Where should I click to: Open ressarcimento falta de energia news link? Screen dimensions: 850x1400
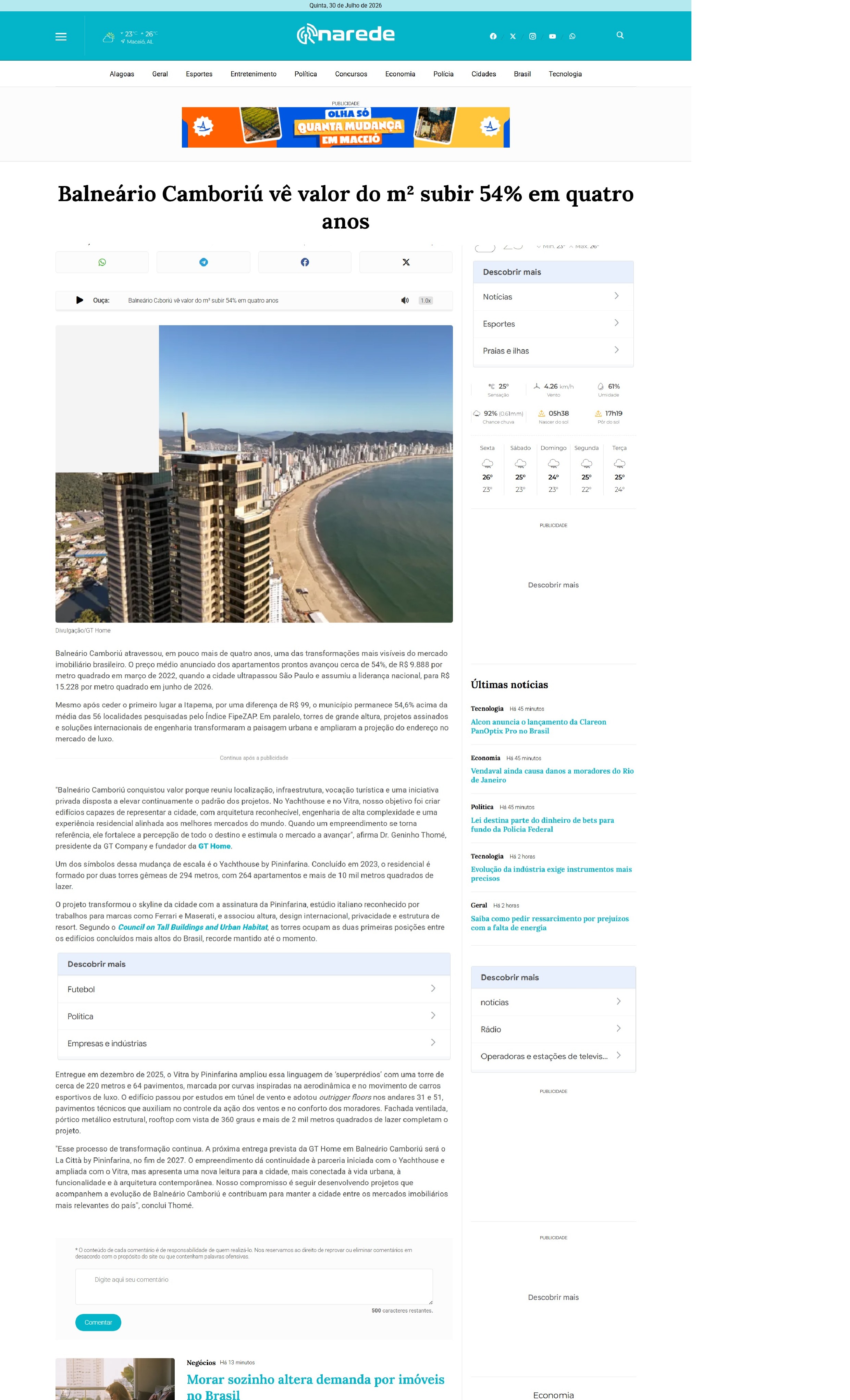pos(550,923)
